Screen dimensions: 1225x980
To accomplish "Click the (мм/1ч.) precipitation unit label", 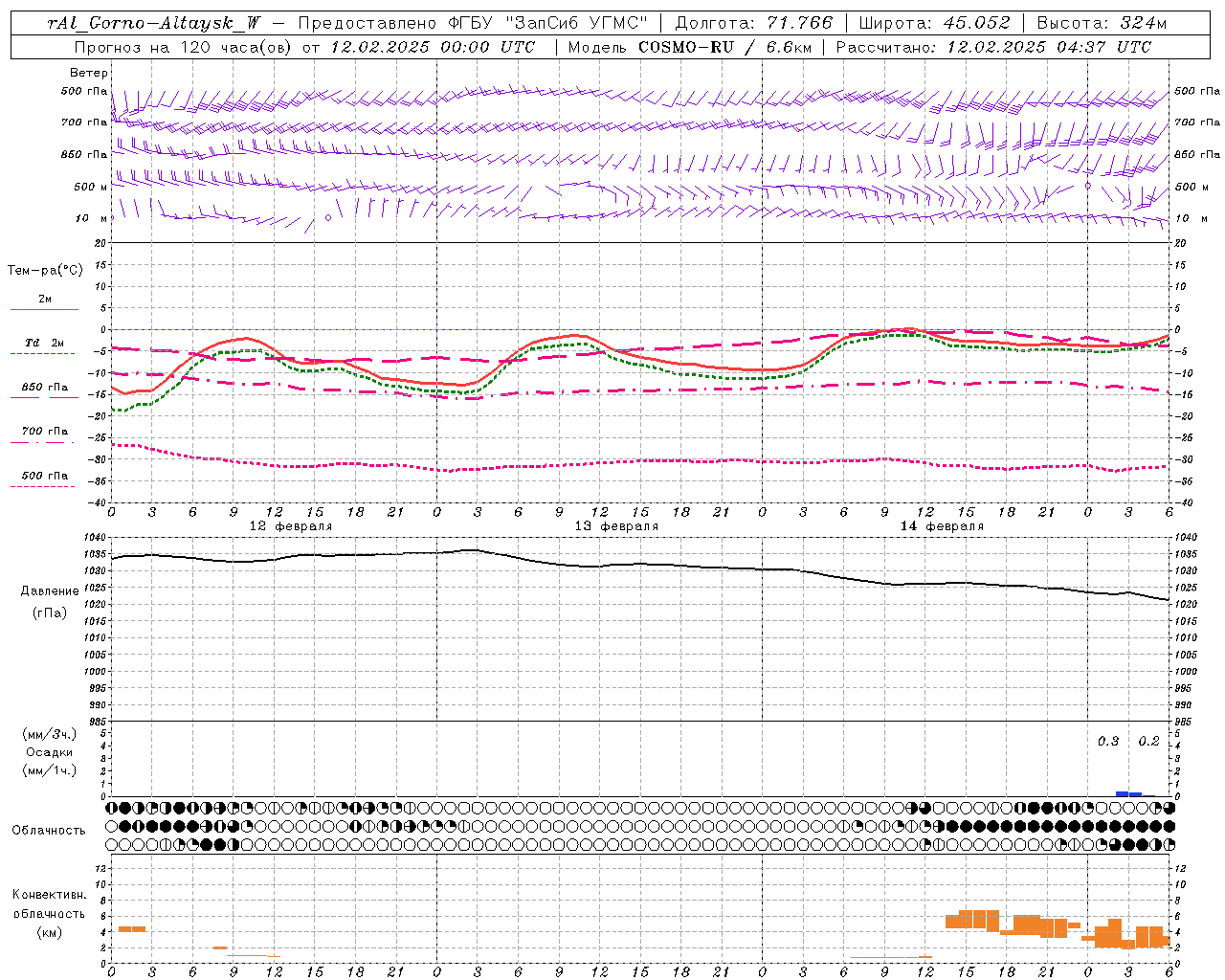I will click(50, 770).
